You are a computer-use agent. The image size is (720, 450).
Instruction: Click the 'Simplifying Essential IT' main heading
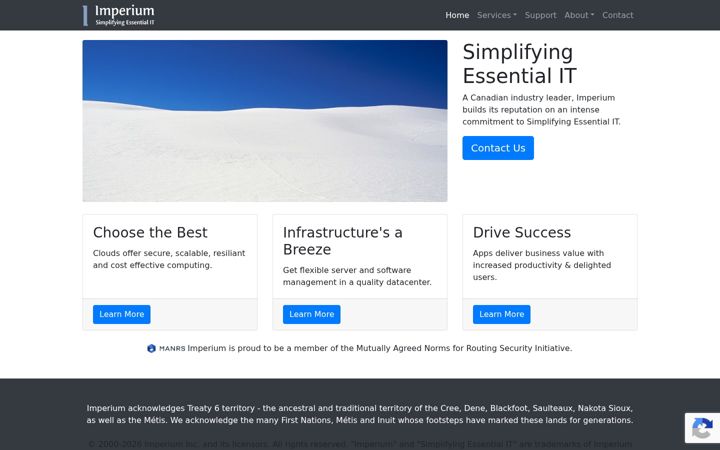point(519,64)
